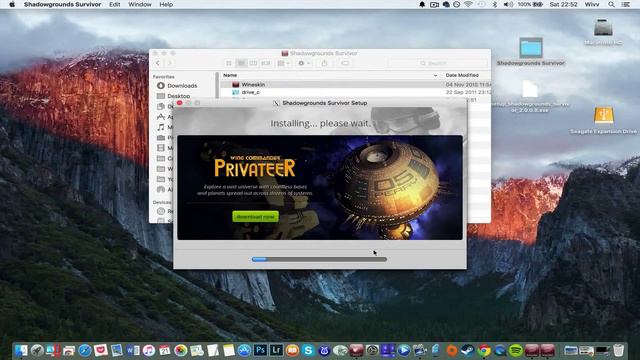Viewport: 640px width, 360px height.
Task: Click the Finder search field
Action: (x=438, y=63)
